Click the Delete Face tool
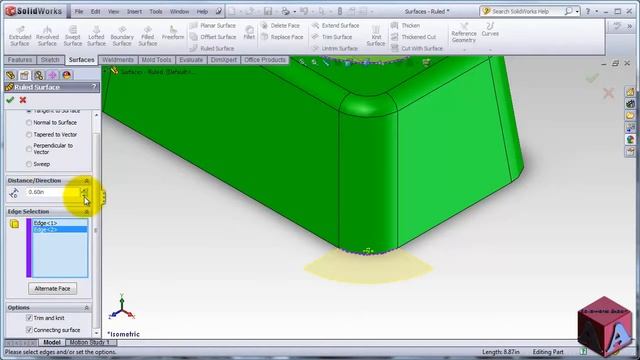Image resolution: width=640 pixels, height=360 pixels. 280,25
